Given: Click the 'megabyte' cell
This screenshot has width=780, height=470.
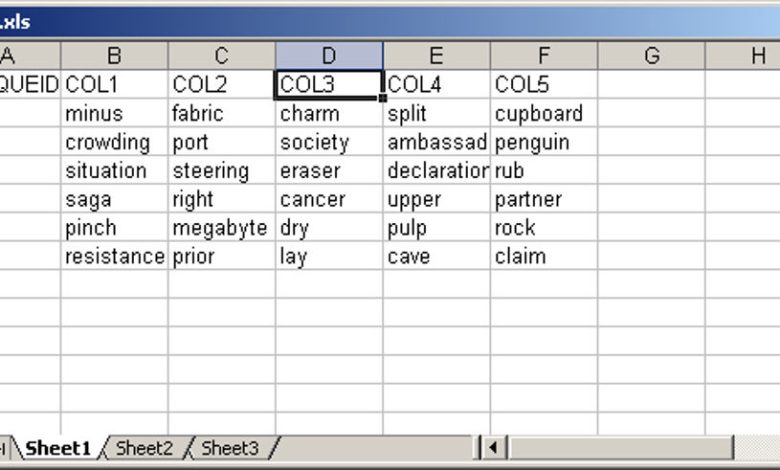Looking at the screenshot, I should (221, 227).
